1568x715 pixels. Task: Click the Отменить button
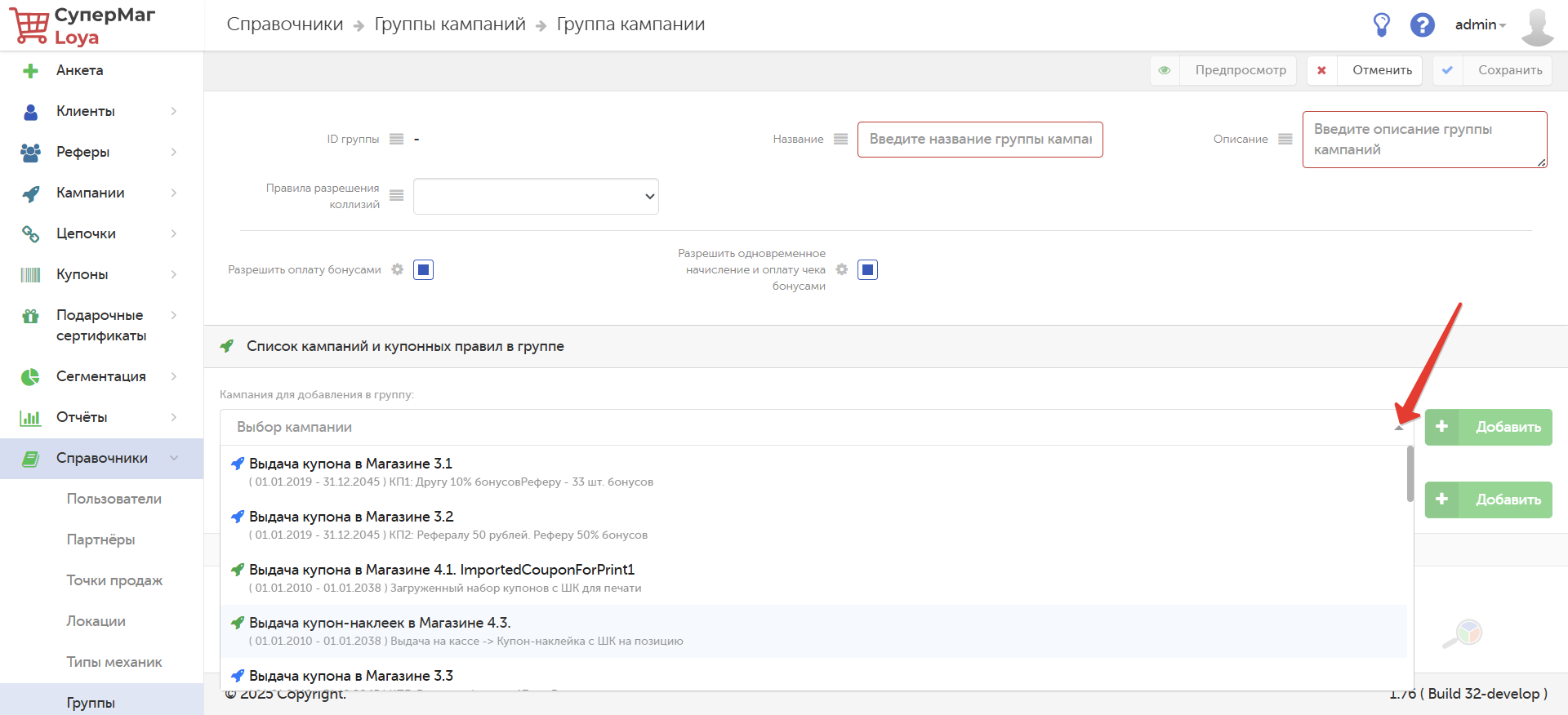pyautogui.click(x=1365, y=70)
